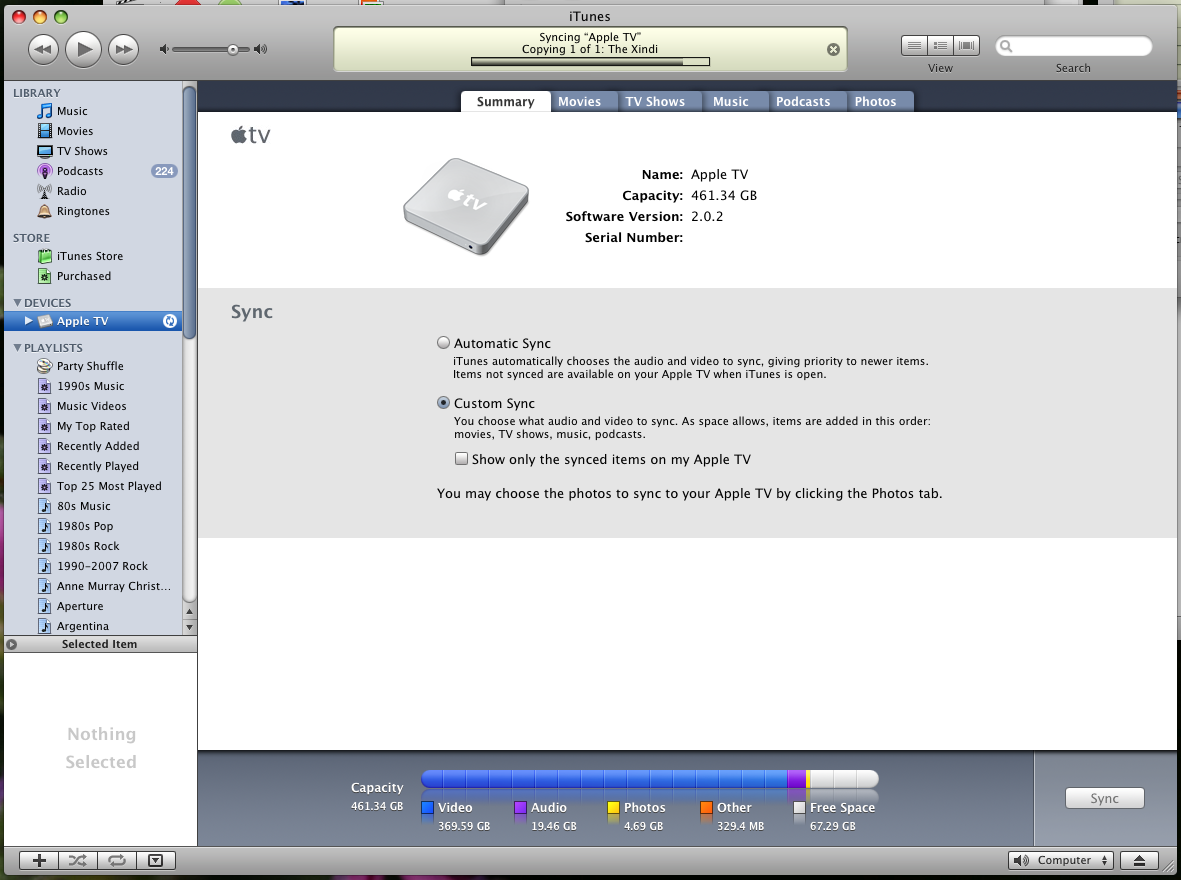The image size is (1181, 880).
Task: Click the Sync button
Action: coord(1104,799)
